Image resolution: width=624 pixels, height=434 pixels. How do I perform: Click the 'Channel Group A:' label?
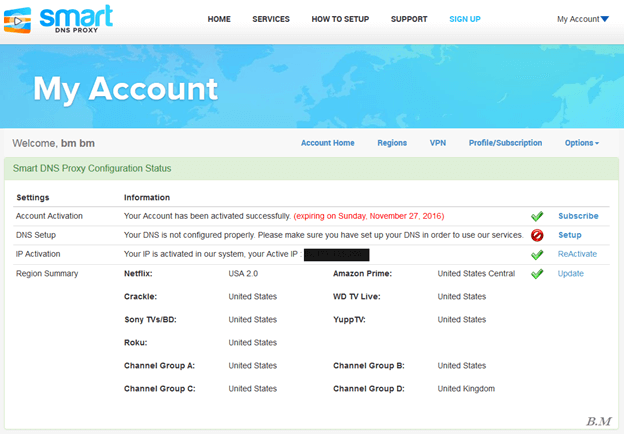click(x=160, y=366)
